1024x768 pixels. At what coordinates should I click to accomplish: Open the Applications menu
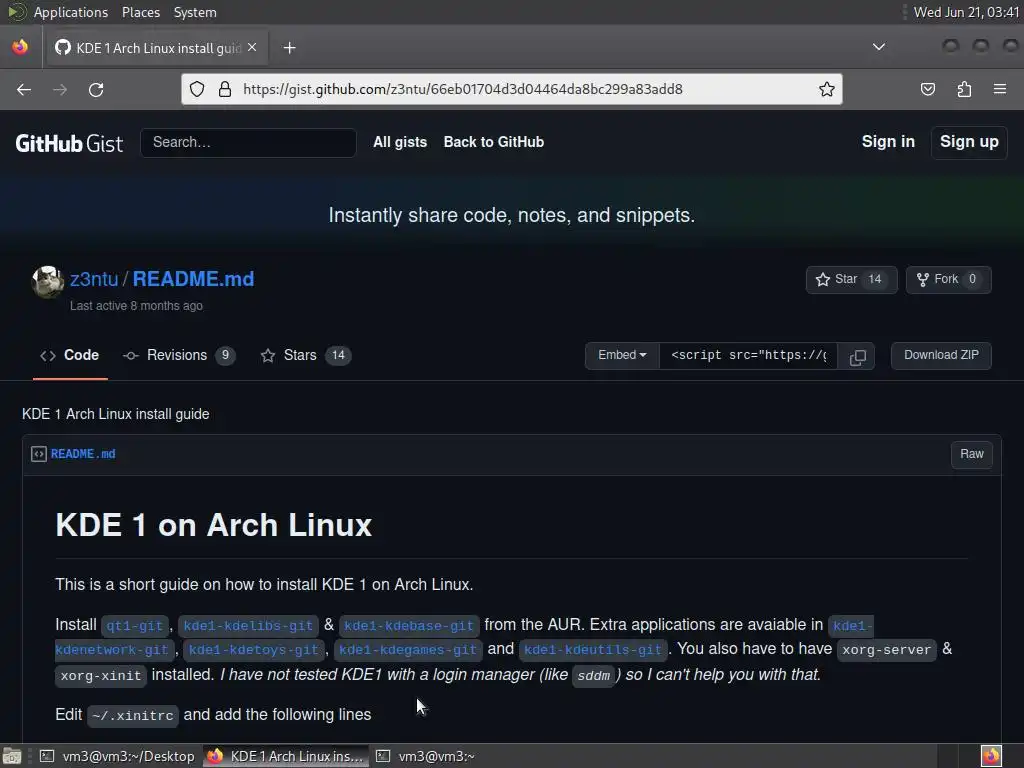coord(71,12)
